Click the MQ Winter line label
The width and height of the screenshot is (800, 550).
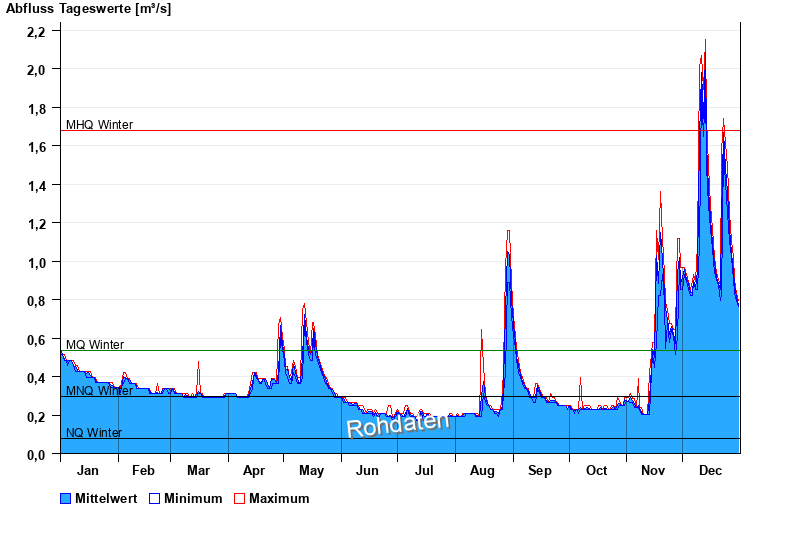[95, 345]
